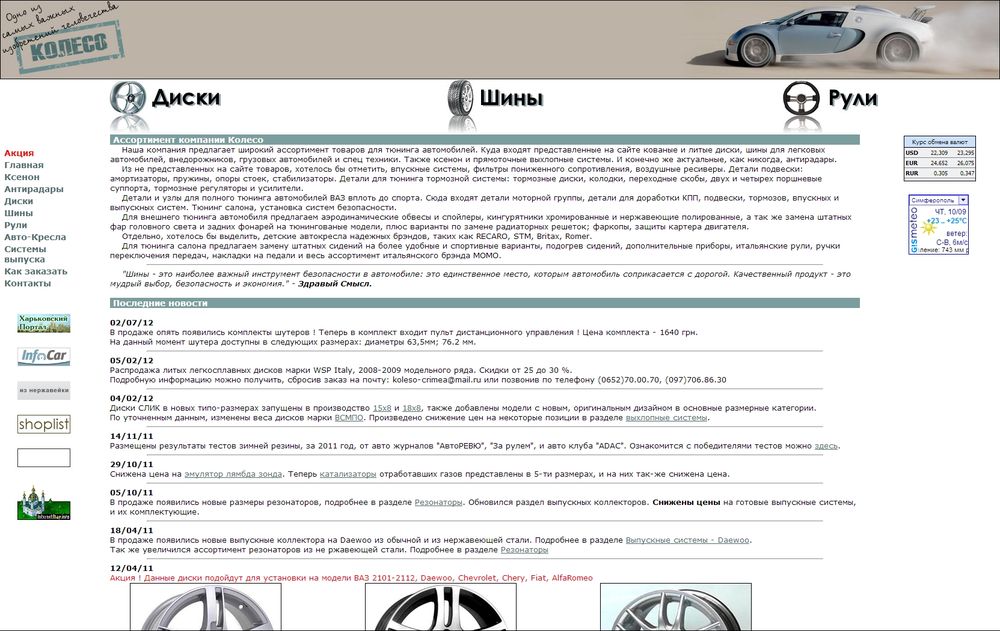Open the Контакты page
The width and height of the screenshot is (1000, 631).
click(x=27, y=283)
